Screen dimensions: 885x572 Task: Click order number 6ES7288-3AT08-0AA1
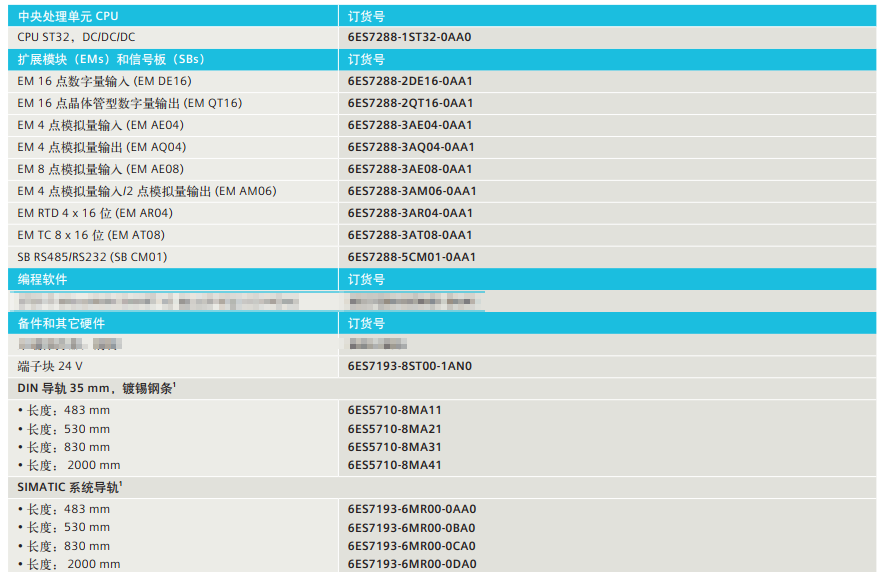[410, 235]
